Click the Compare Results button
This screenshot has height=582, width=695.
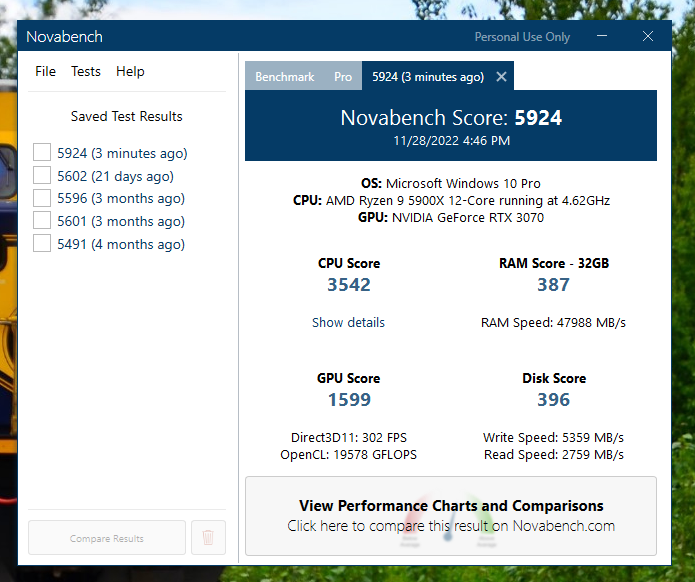(x=107, y=538)
